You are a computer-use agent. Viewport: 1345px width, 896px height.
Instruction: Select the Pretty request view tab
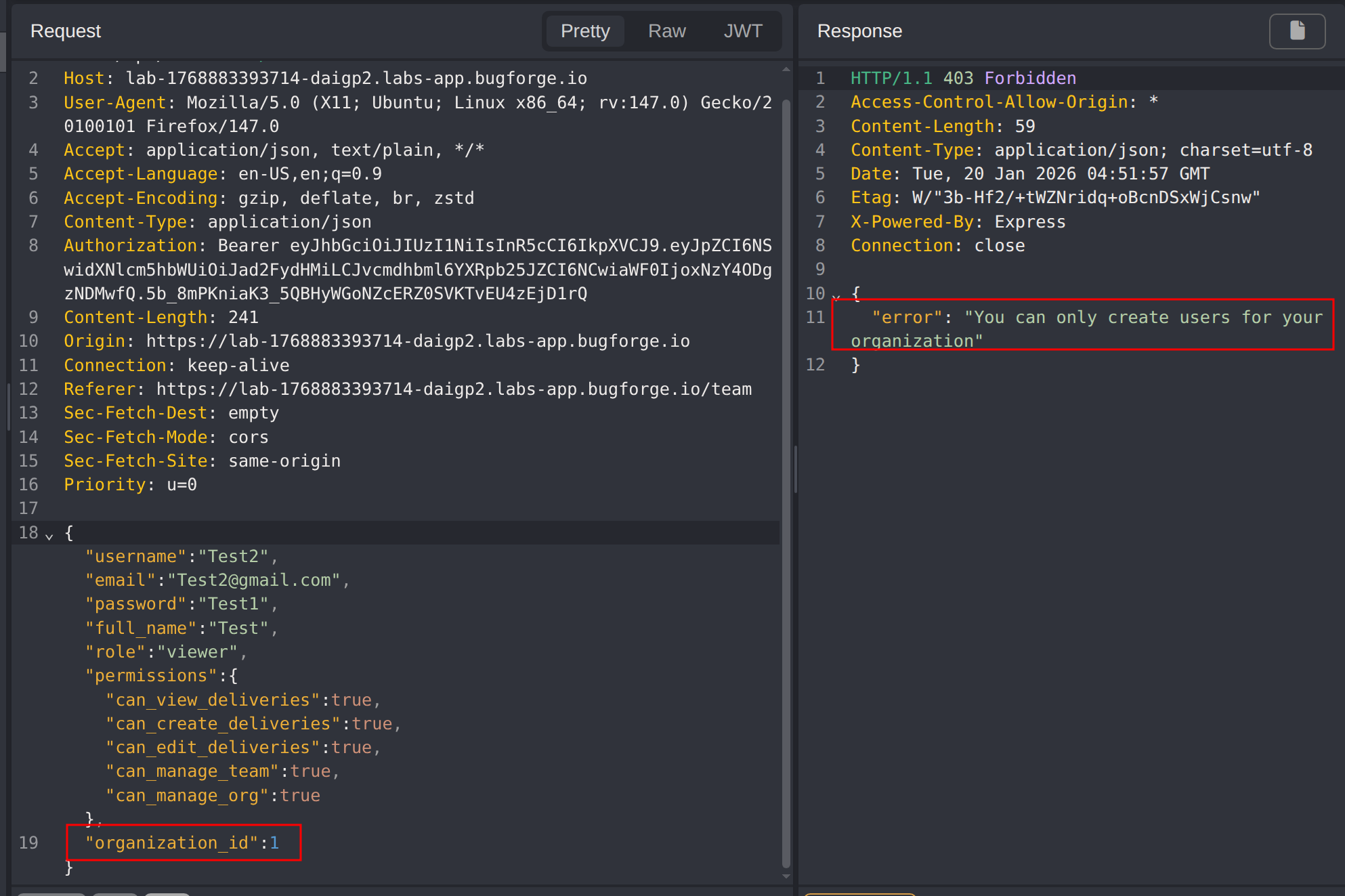tap(585, 31)
